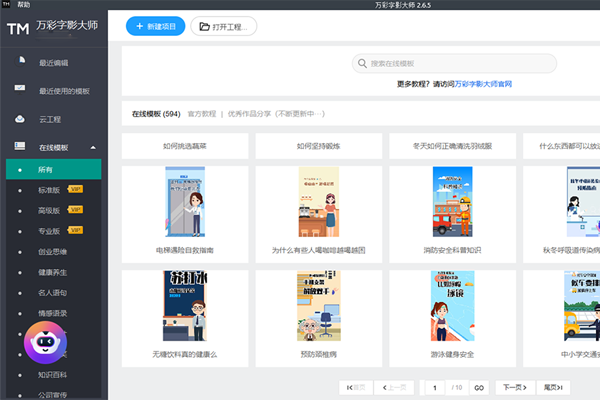Open 云工程 cloud icon

tap(20, 119)
